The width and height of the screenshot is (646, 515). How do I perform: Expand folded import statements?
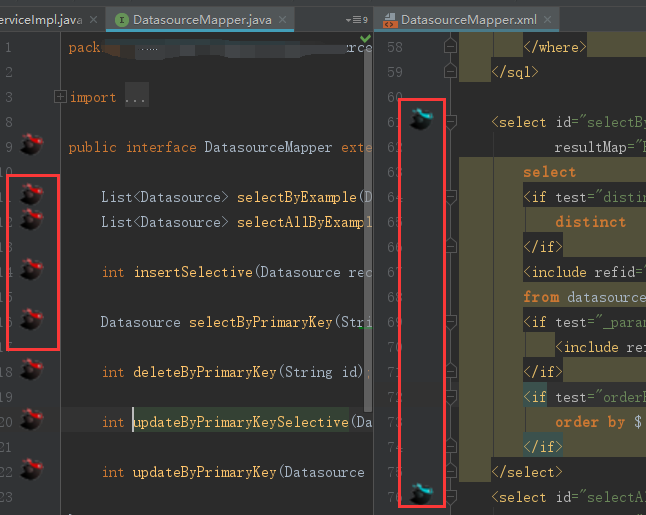60,97
